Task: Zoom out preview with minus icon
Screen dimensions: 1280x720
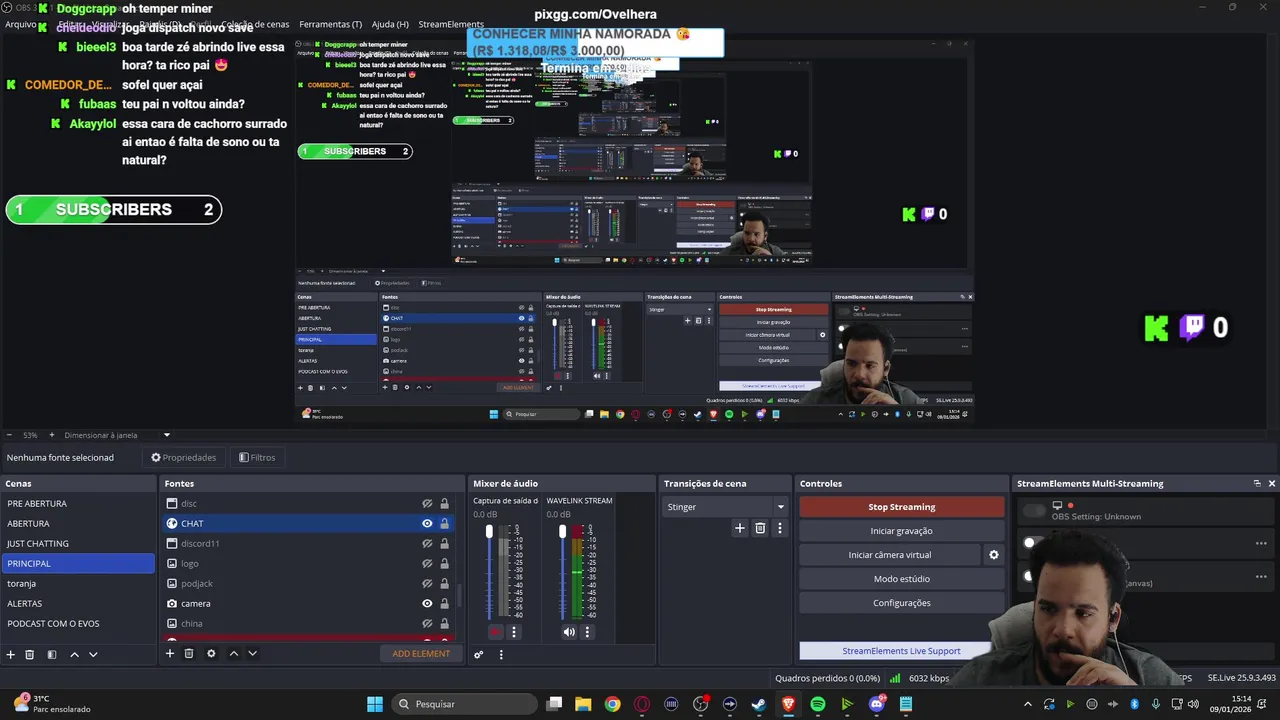Action: pyautogui.click(x=10, y=435)
